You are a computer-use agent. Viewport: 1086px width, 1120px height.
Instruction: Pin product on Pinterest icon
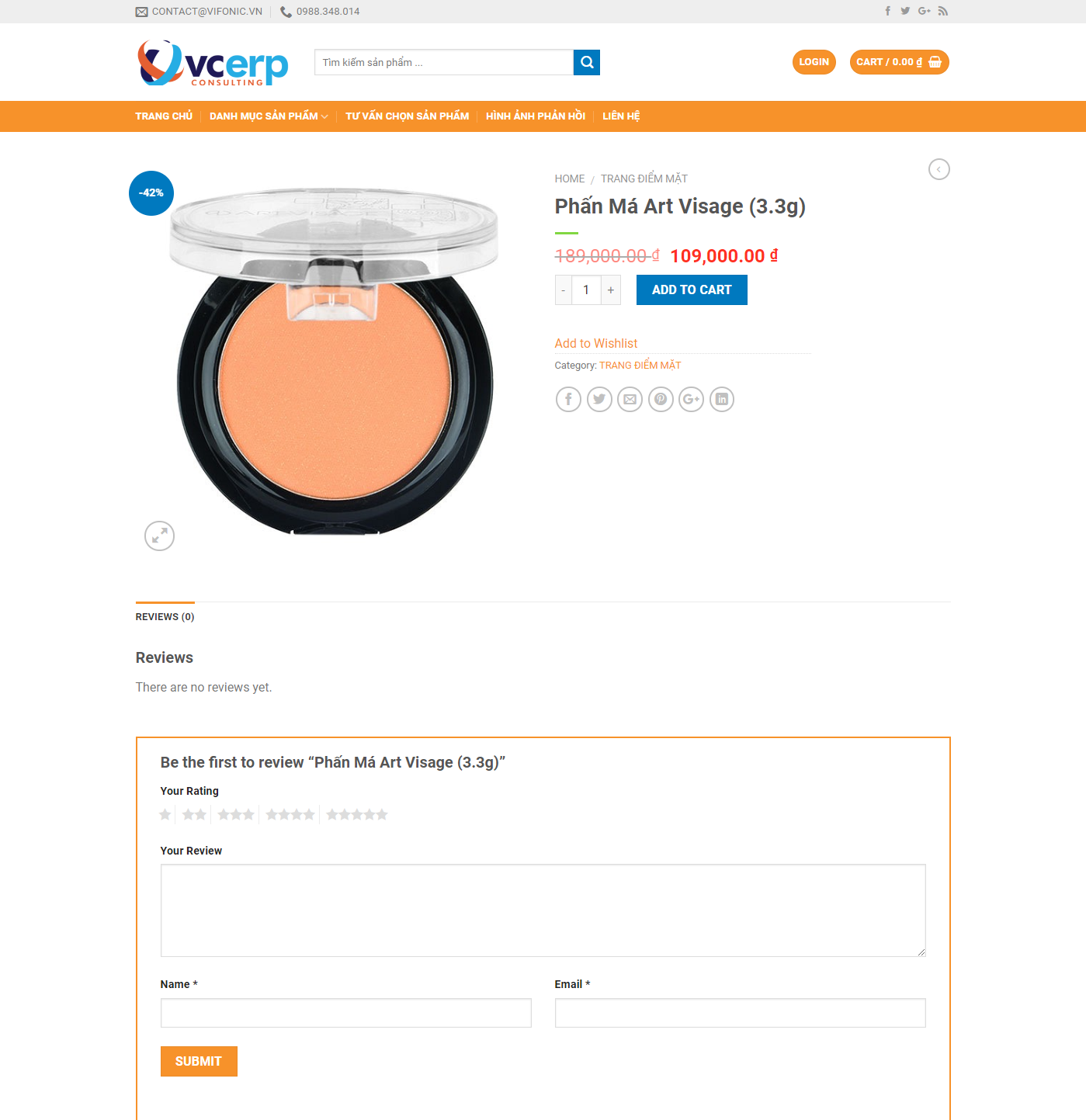point(661,399)
